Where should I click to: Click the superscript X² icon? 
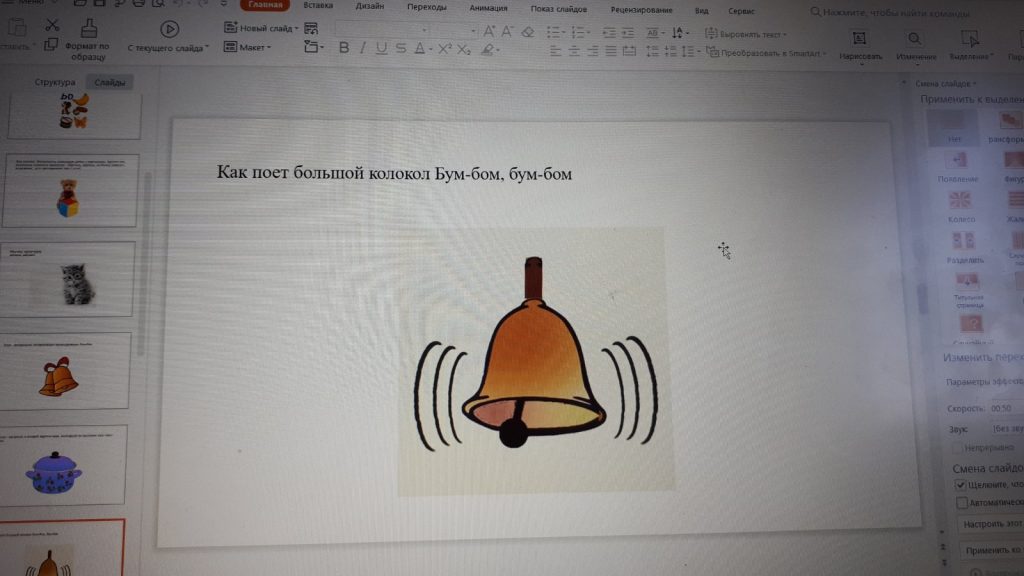[x=445, y=48]
